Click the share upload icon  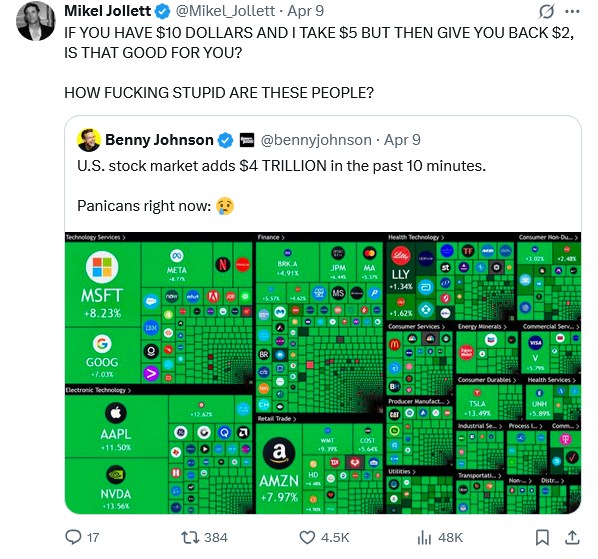pyautogui.click(x=572, y=537)
